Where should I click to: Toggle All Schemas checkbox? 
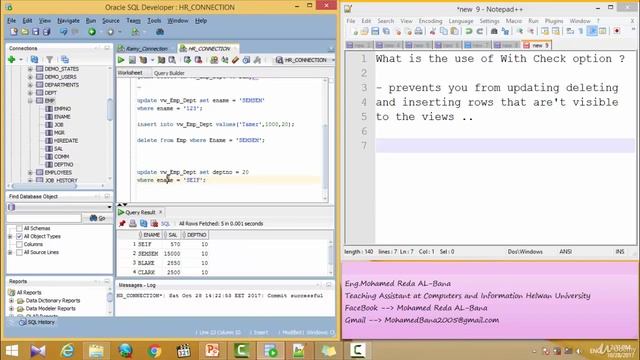pyautogui.click(x=19, y=228)
